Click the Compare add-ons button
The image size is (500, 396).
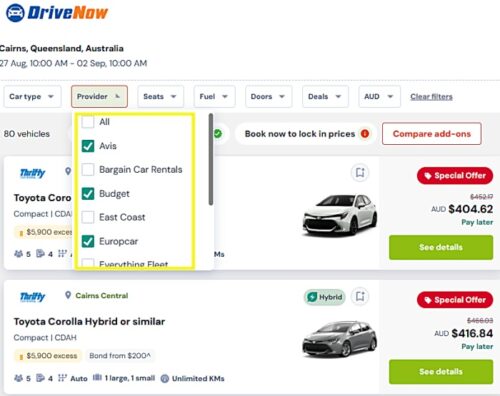point(432,134)
